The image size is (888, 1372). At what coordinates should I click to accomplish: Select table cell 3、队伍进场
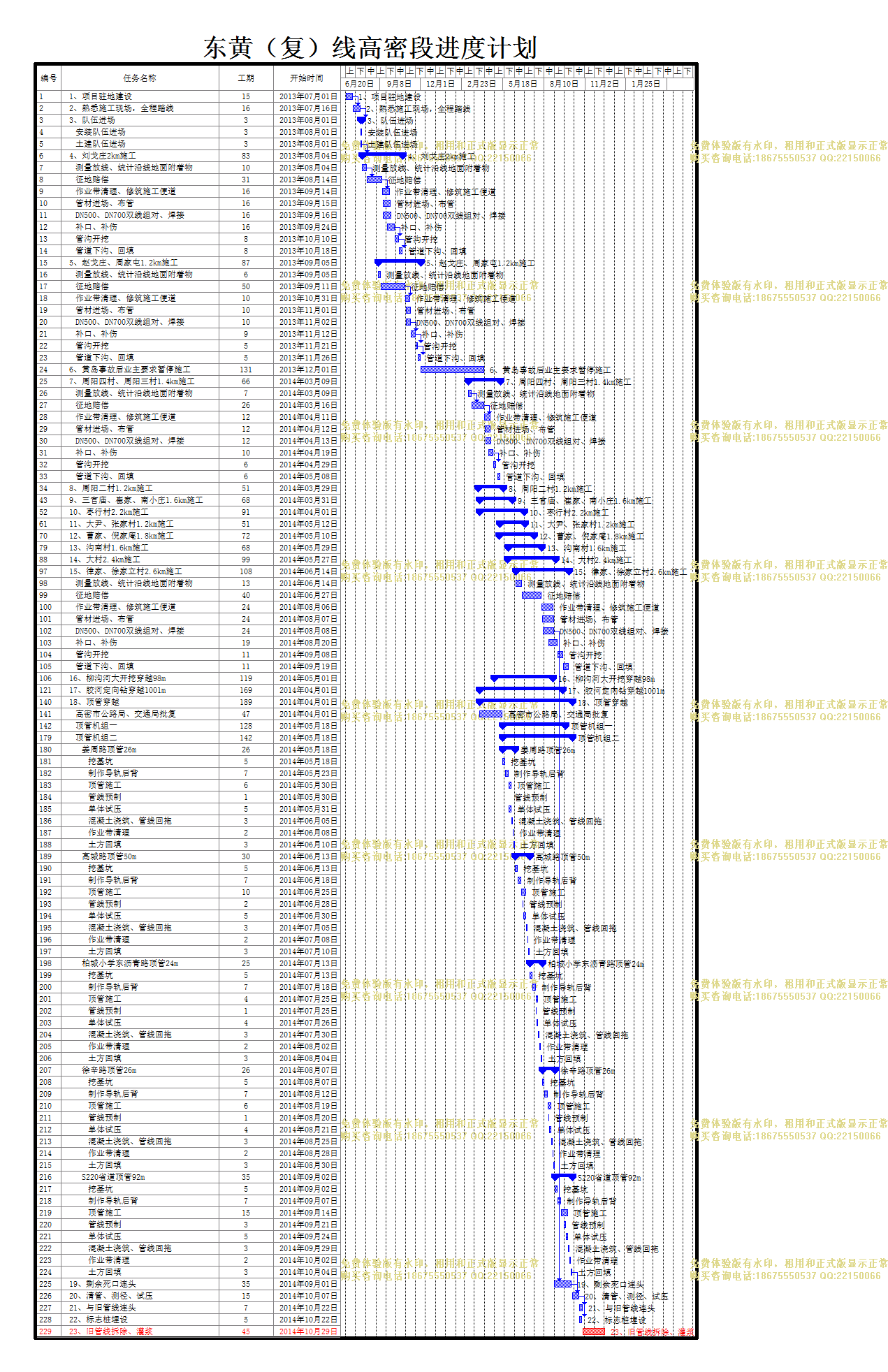140,120
